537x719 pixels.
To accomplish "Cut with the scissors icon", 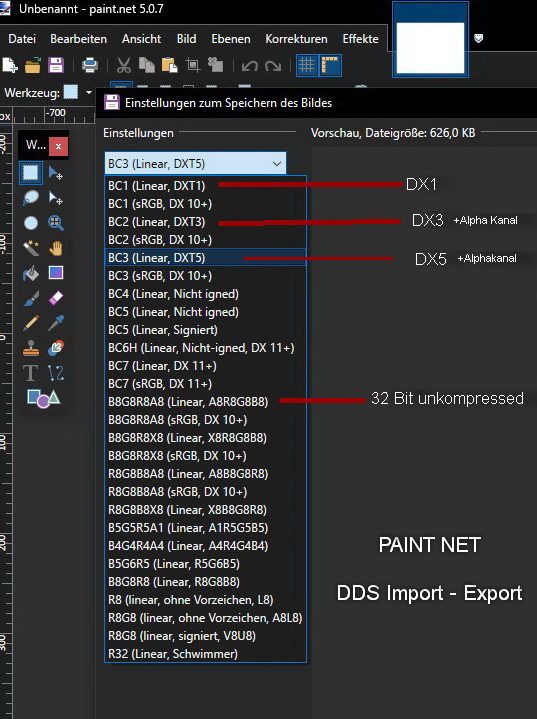I will tap(123, 65).
